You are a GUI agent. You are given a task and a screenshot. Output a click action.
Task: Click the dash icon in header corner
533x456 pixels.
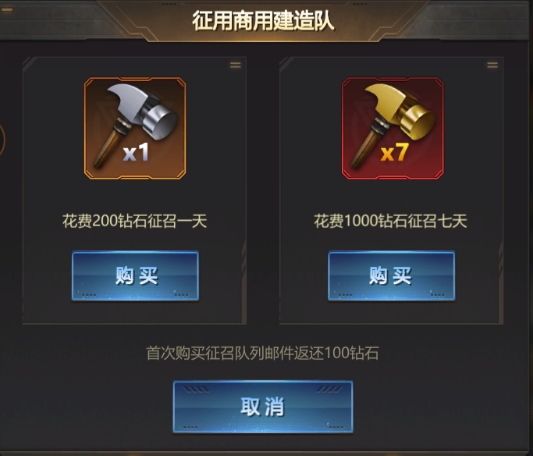pos(7,10)
